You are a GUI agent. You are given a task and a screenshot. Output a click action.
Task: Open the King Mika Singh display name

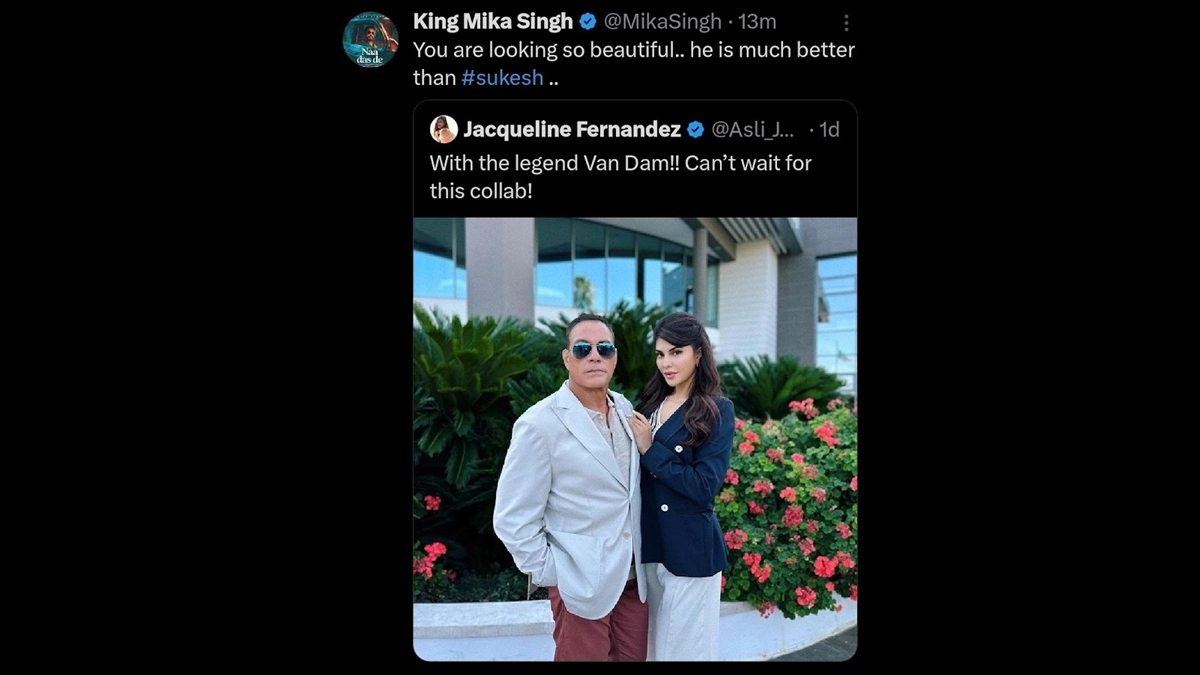click(493, 22)
